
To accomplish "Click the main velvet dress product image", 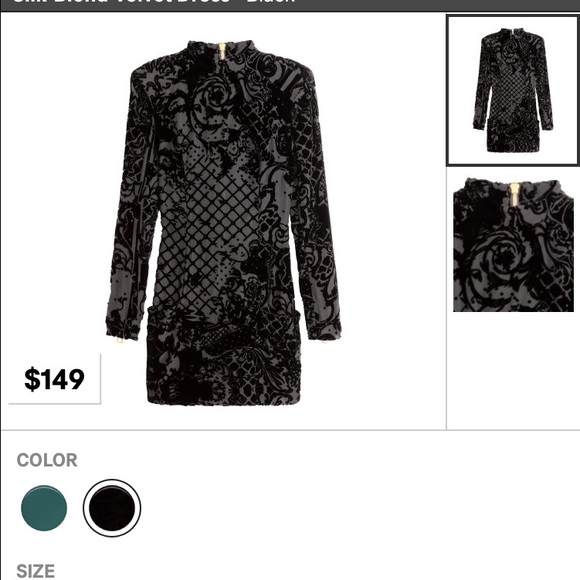I will (x=223, y=222).
